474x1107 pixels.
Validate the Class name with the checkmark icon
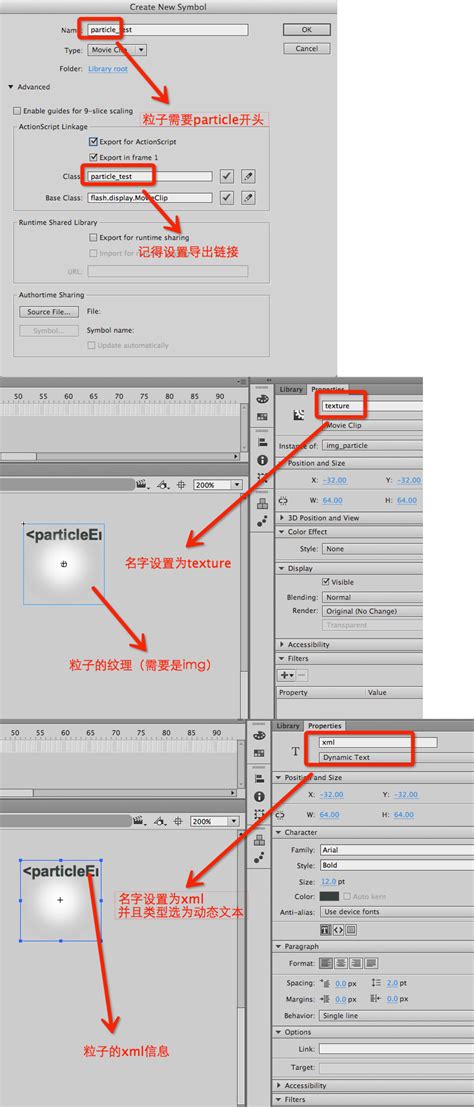pyautogui.click(x=226, y=176)
